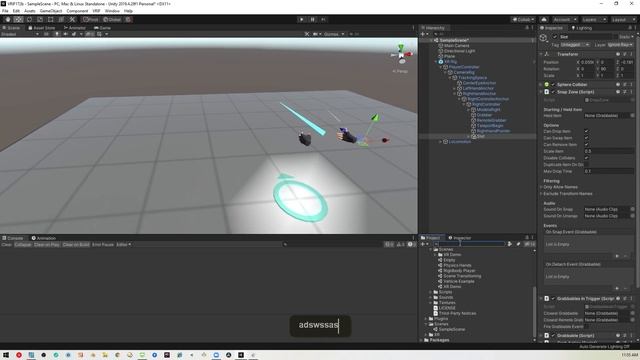This screenshot has width=640, height=360.
Task: Select the Scale tool in toolbar
Action: [x=40, y=20]
